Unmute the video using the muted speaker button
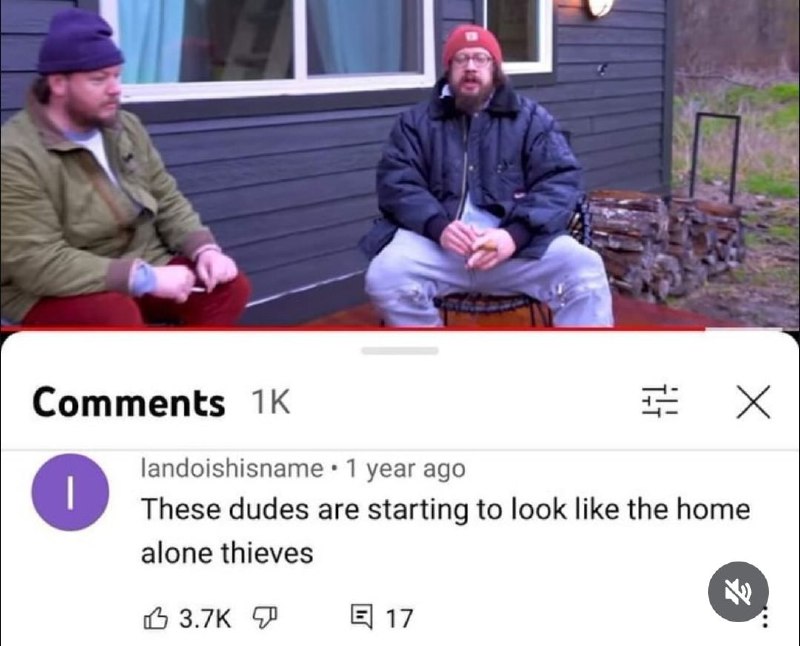800x646 pixels. pyautogui.click(x=738, y=591)
